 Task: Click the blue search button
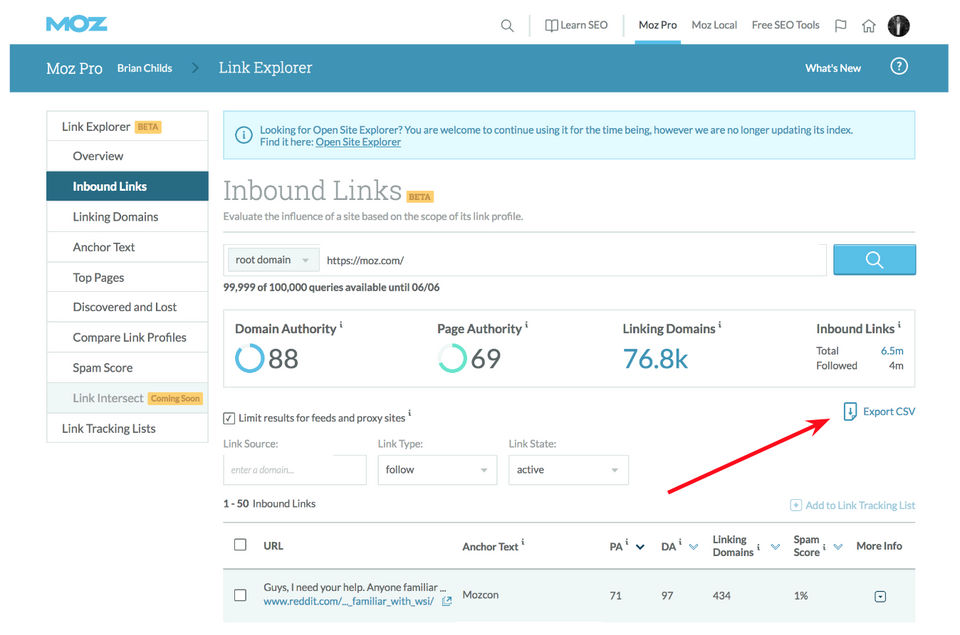point(874,260)
